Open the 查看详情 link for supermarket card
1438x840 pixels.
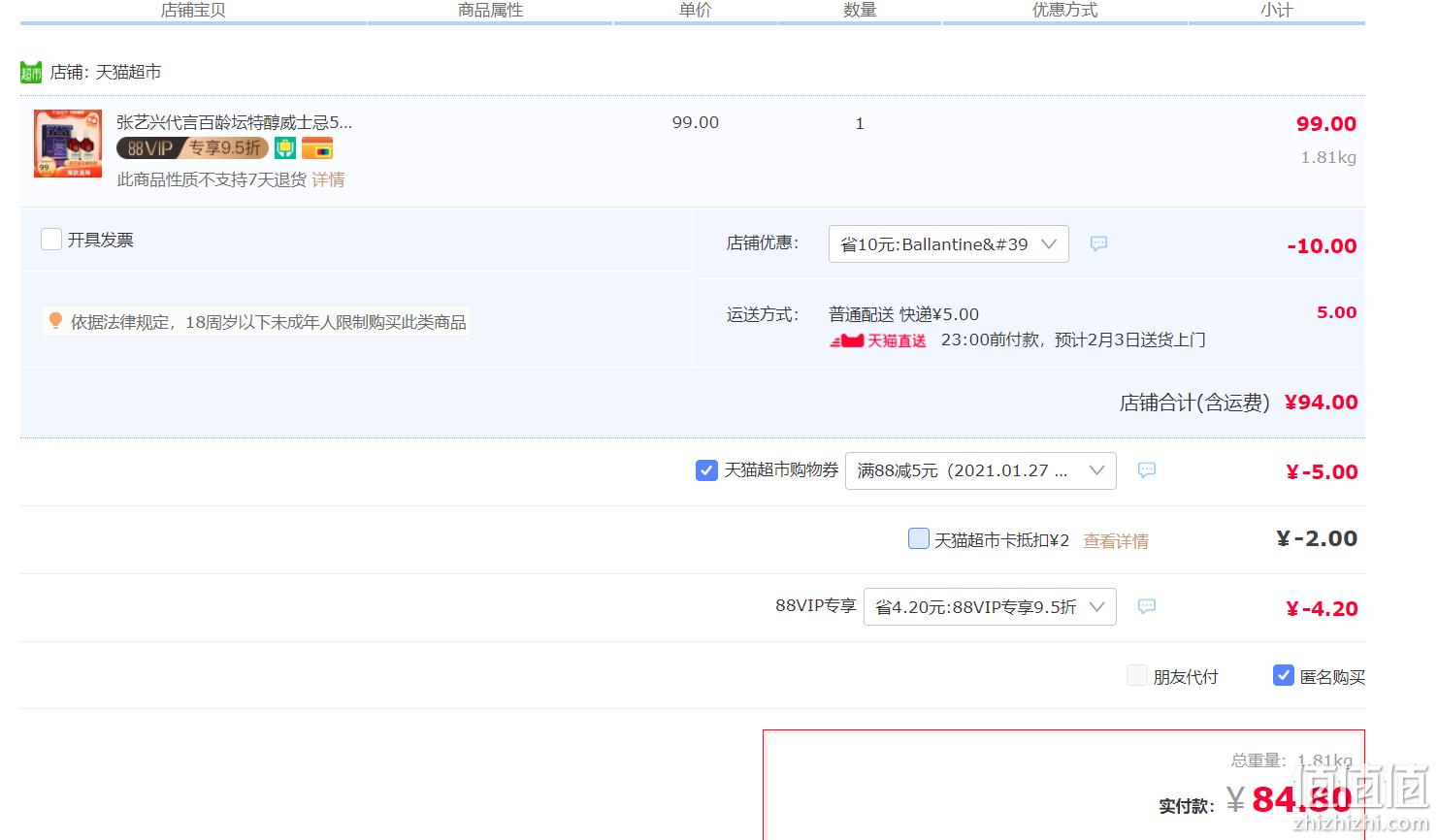coord(1116,541)
